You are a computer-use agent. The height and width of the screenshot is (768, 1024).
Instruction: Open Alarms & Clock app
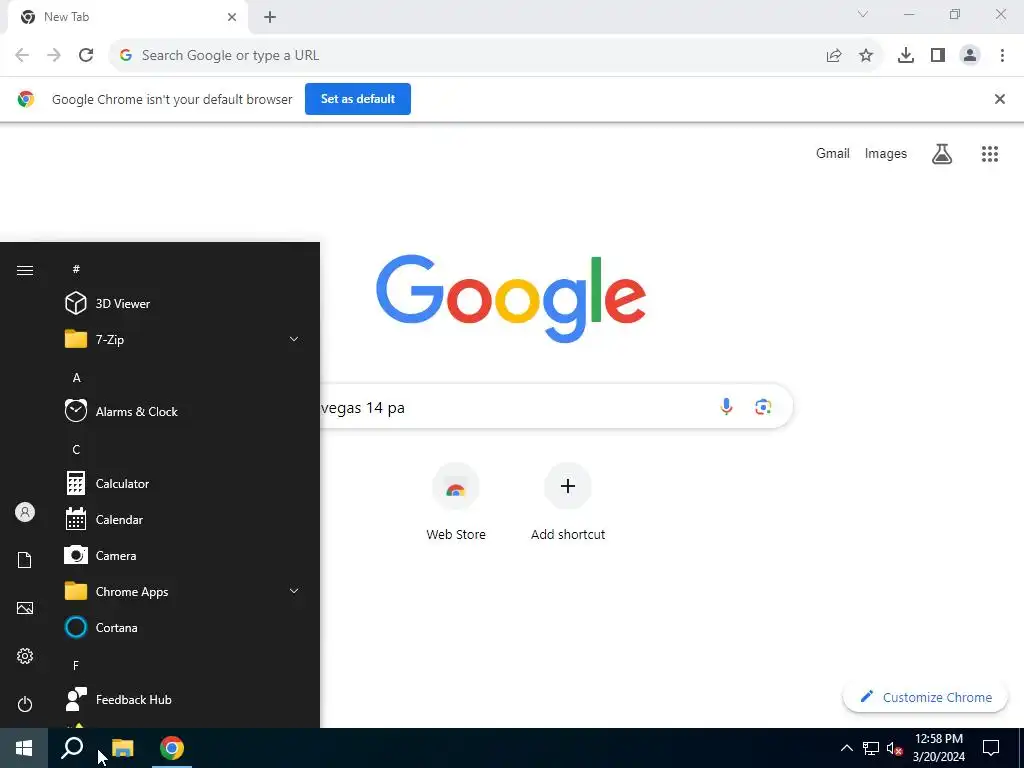(183, 411)
